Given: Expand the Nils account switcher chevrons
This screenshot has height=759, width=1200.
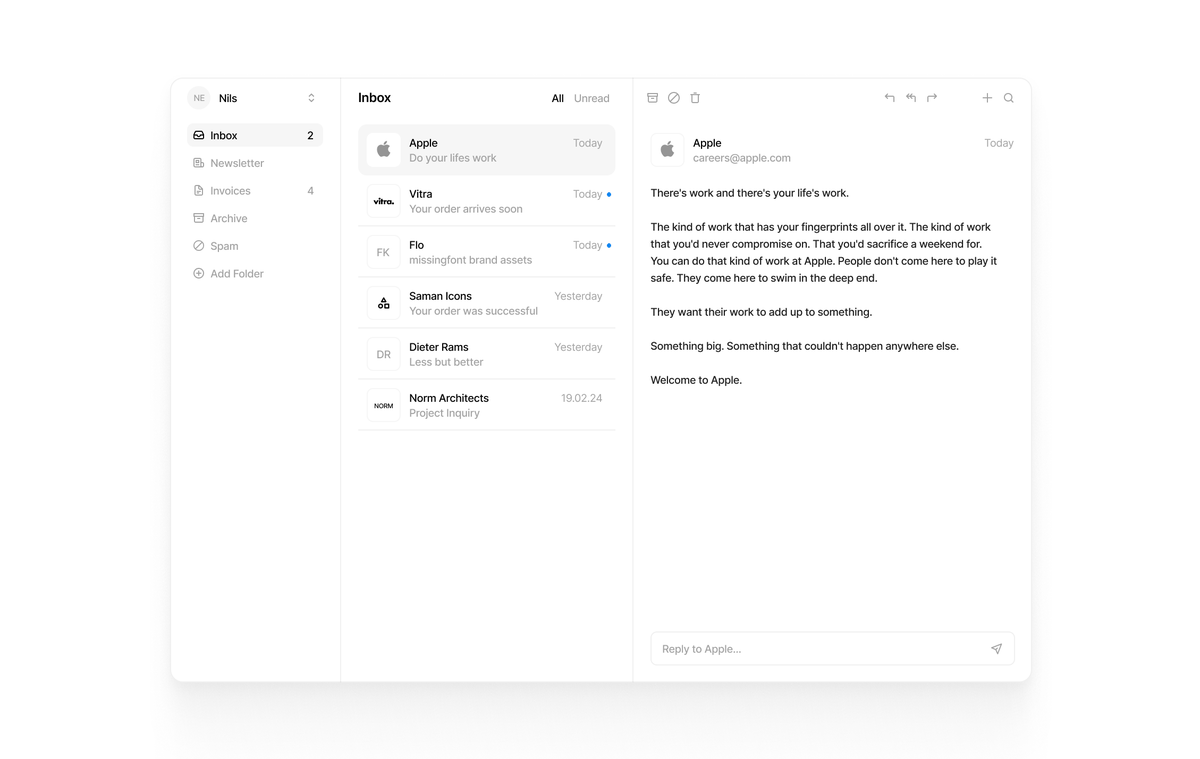Looking at the screenshot, I should pos(311,98).
